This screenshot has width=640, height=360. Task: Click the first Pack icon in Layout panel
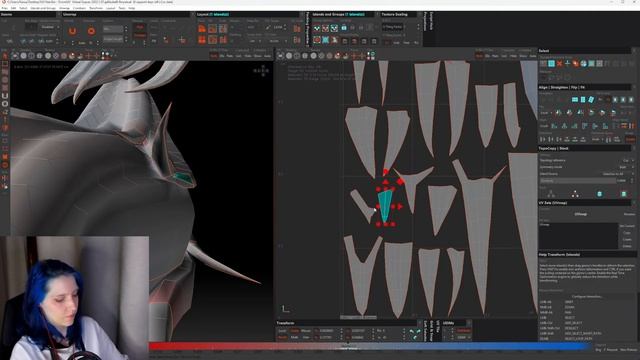(202, 29)
